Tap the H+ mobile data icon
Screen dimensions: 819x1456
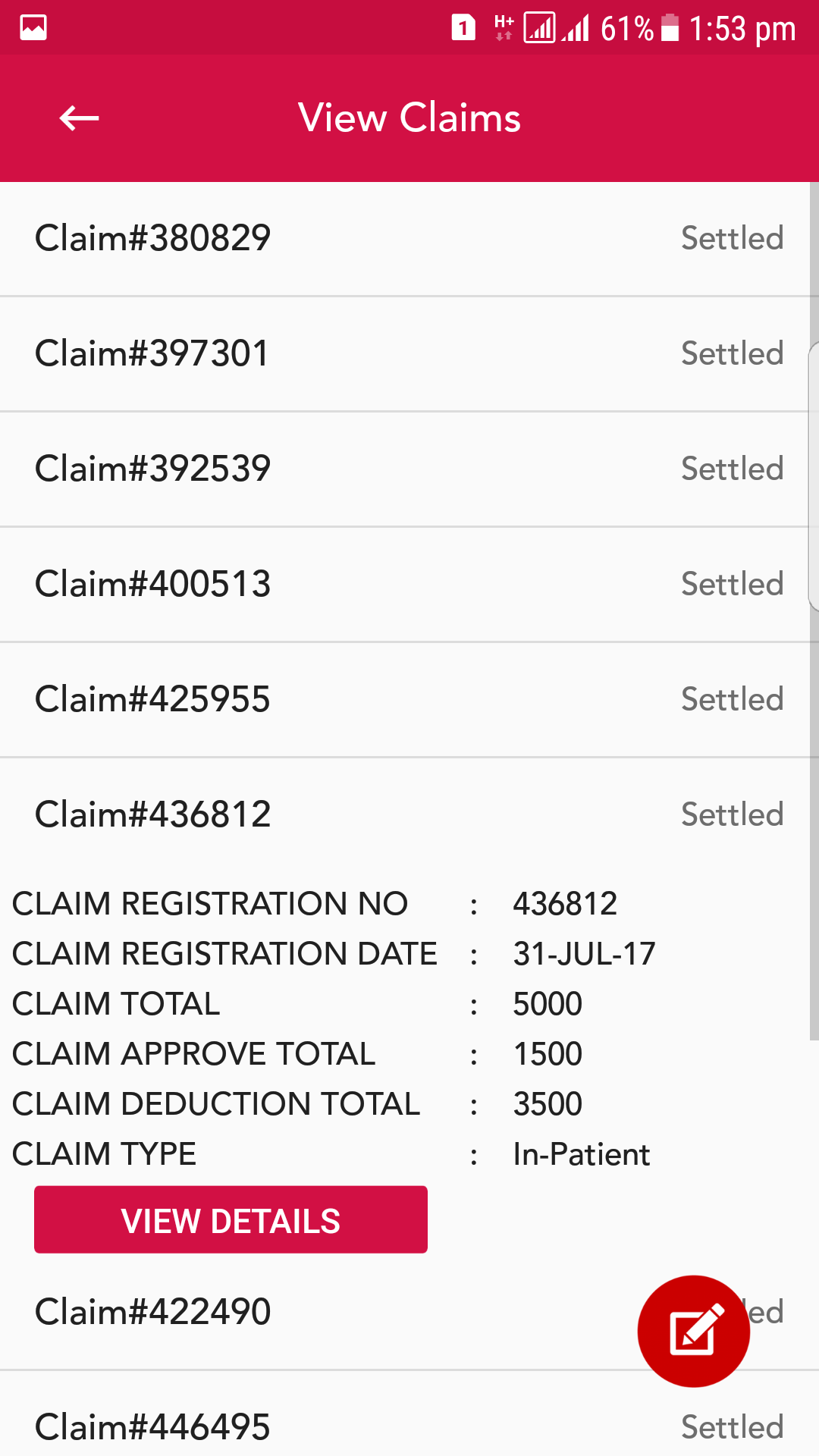(x=504, y=28)
